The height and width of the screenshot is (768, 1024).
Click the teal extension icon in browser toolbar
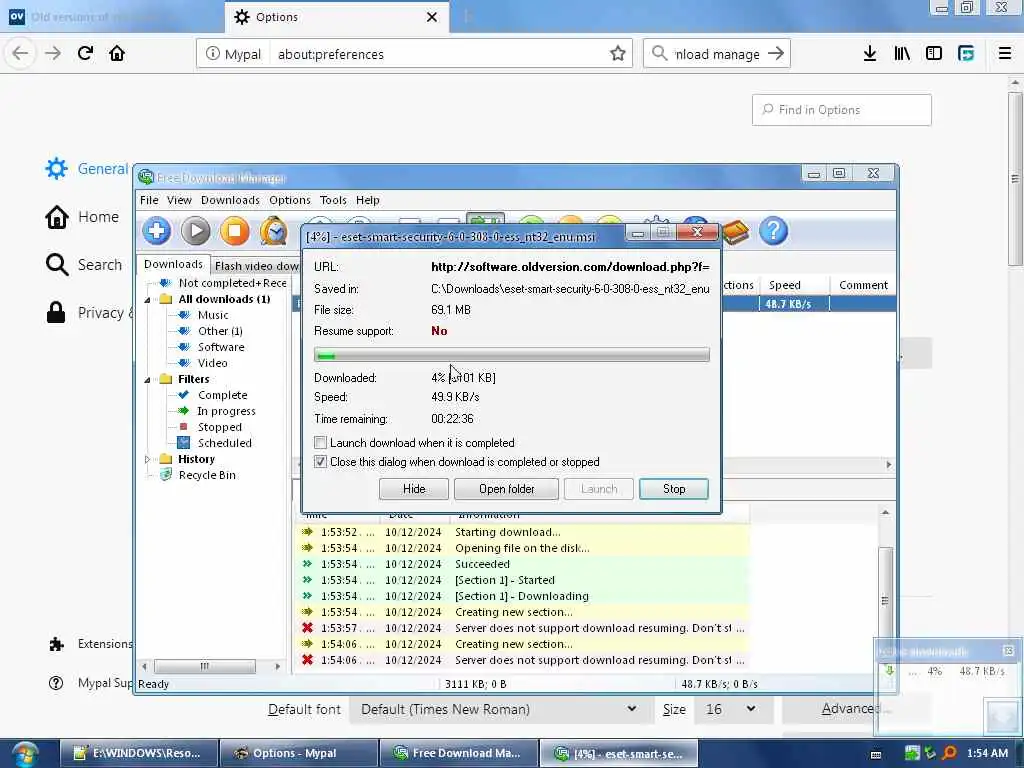966,54
